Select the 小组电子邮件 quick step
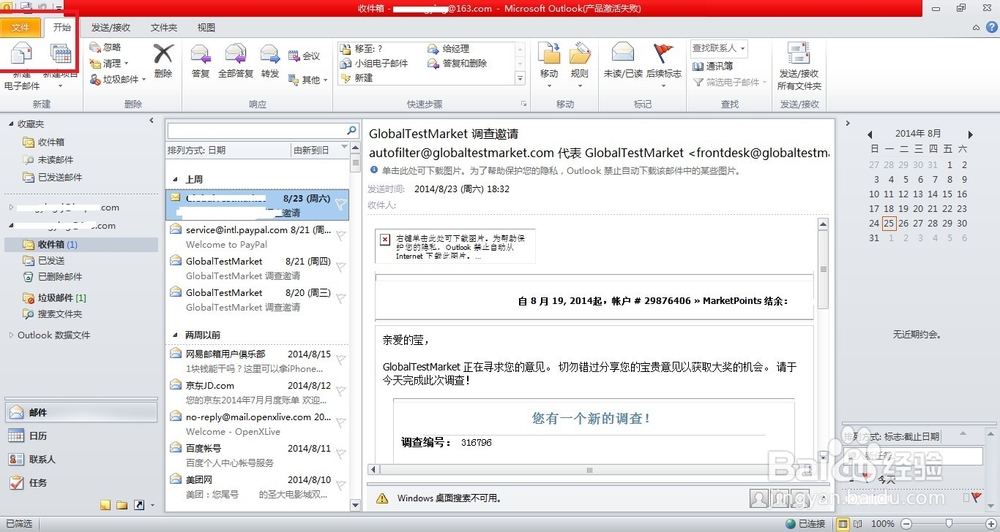This screenshot has height=532, width=1000. point(374,63)
